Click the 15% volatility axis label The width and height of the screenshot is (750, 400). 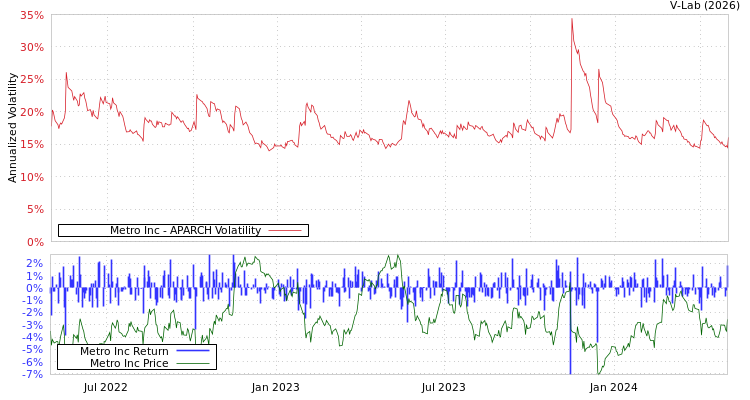(32, 145)
